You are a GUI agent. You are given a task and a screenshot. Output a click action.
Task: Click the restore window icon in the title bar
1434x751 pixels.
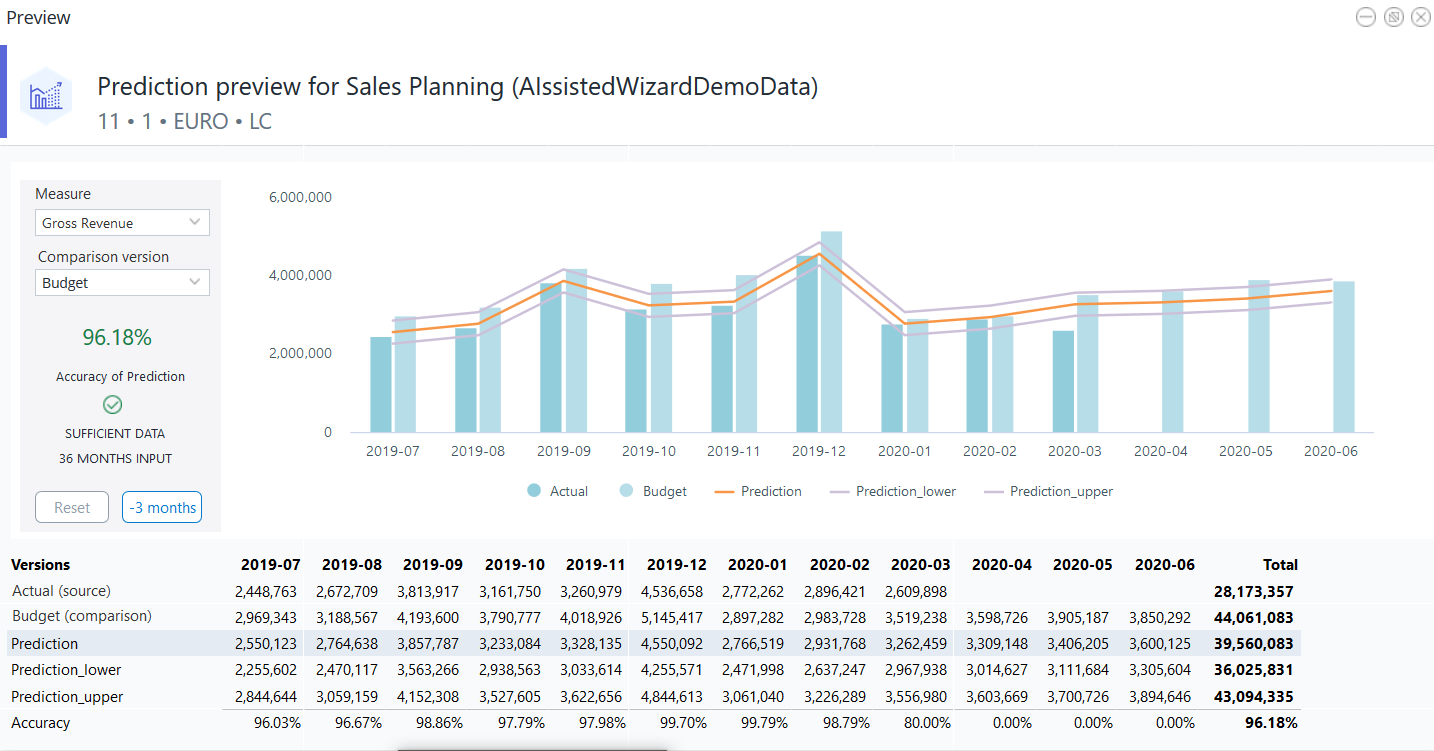1393,17
